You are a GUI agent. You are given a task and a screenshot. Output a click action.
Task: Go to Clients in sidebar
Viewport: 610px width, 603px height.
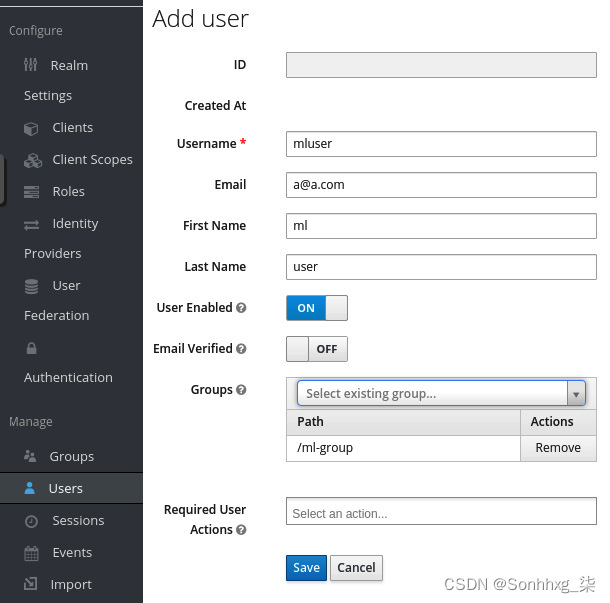pyautogui.click(x=71, y=128)
